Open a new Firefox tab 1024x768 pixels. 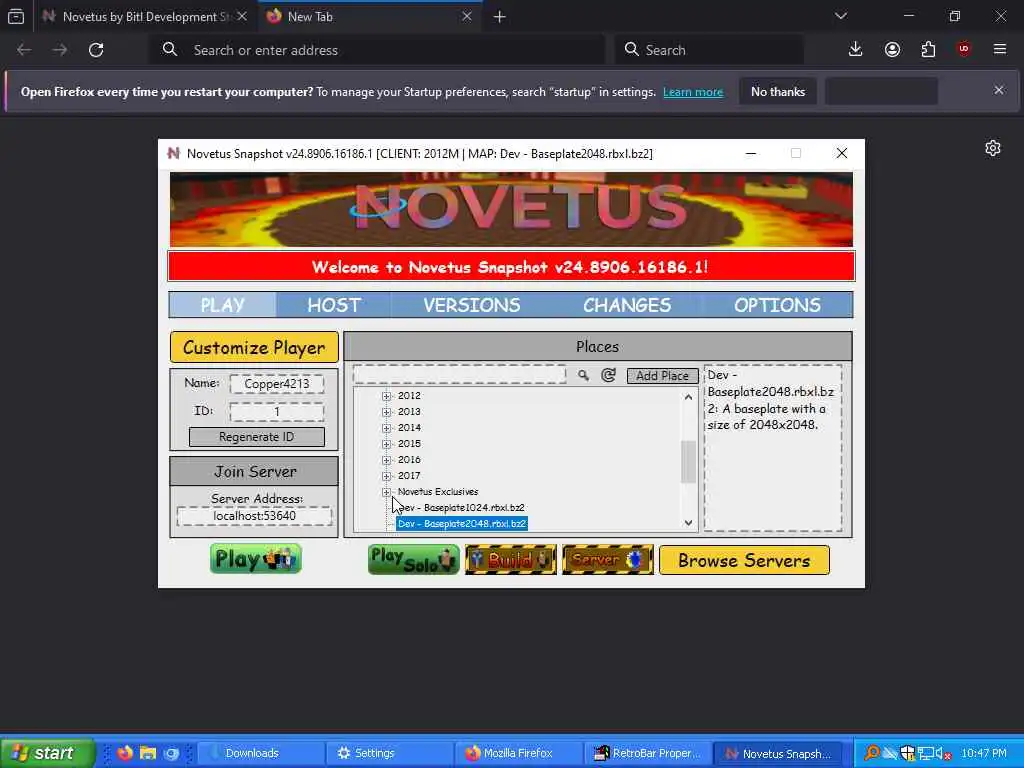coord(500,17)
